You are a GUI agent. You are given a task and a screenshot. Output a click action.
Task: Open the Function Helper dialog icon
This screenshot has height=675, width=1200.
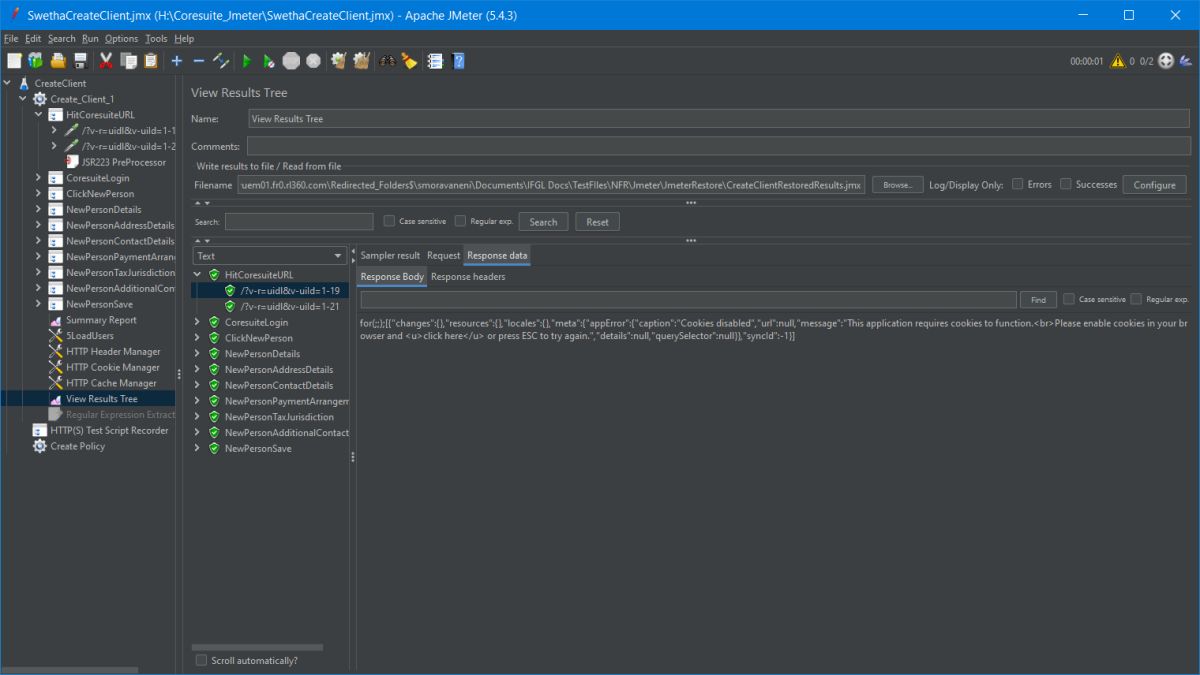click(435, 61)
